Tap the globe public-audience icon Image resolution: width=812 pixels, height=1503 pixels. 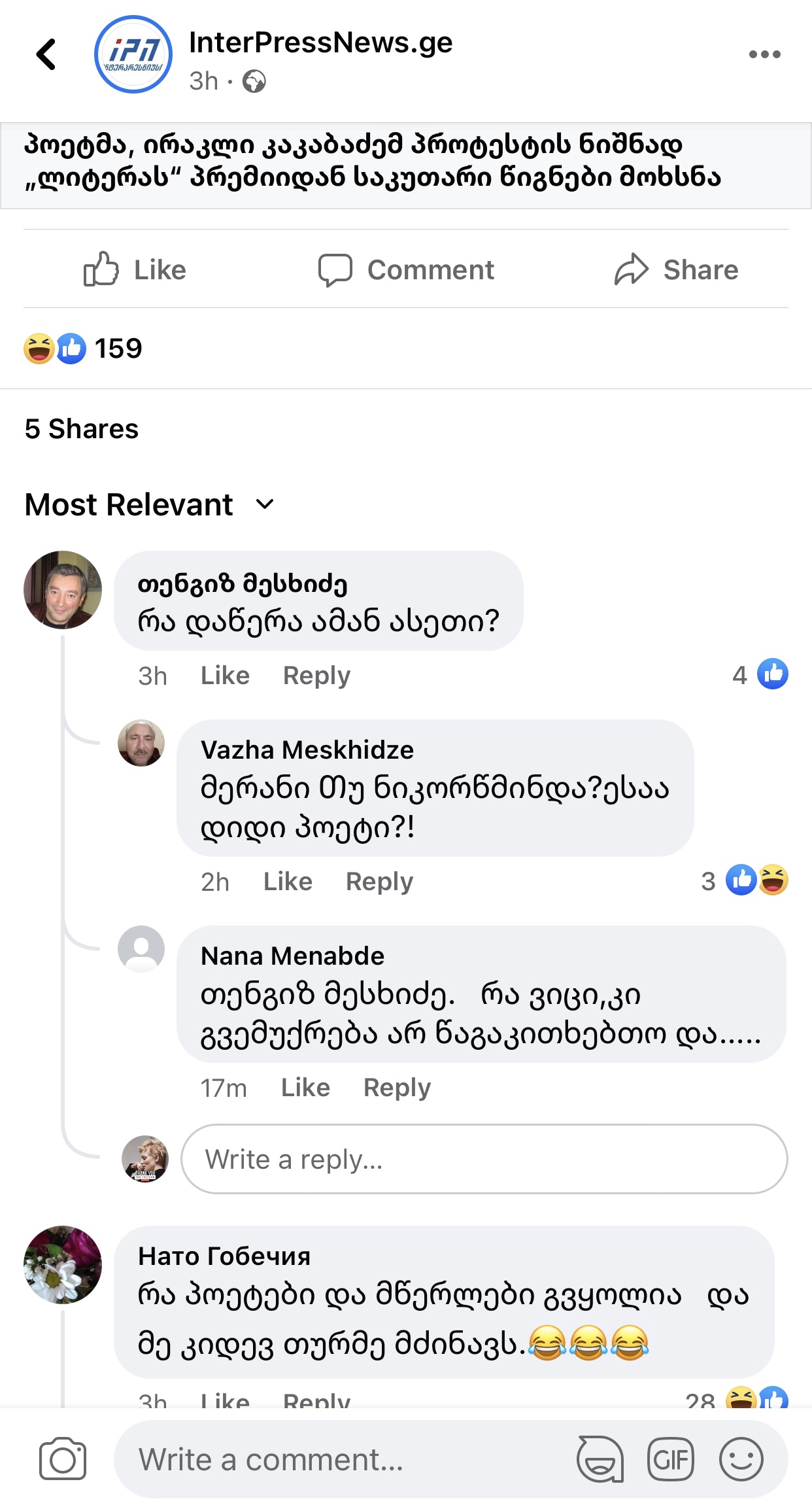click(254, 82)
